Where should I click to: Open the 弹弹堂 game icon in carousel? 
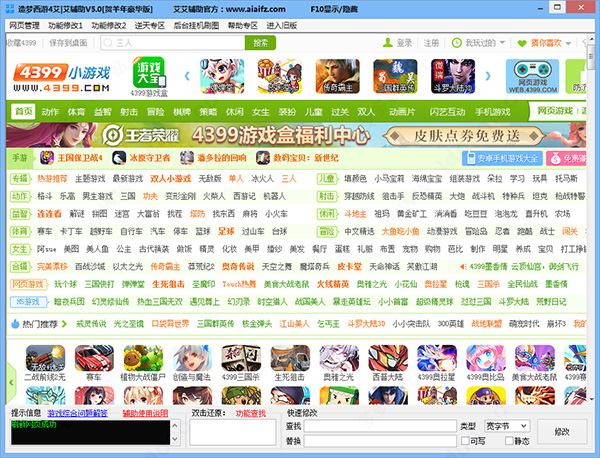222,76
